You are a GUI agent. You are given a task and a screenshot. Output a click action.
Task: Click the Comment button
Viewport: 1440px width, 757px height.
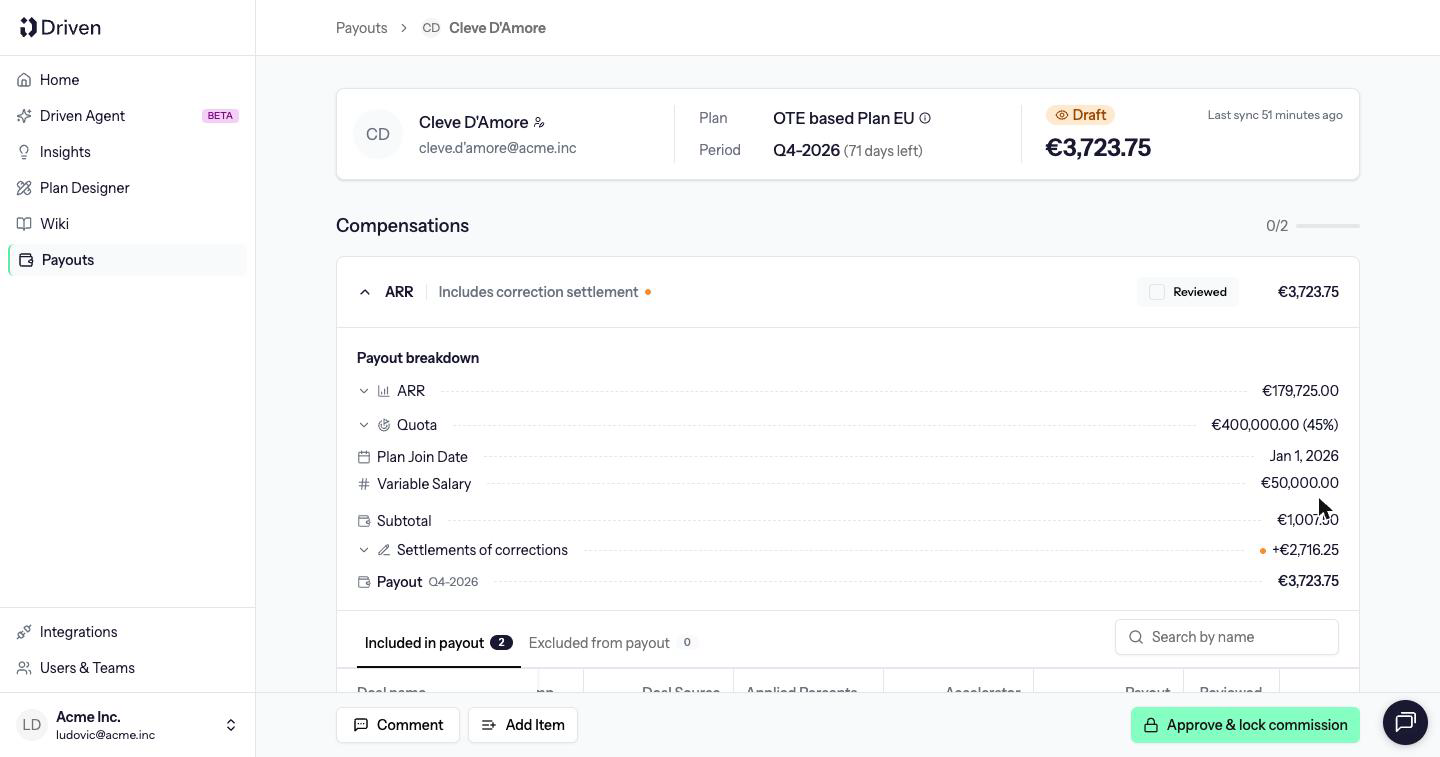pos(398,725)
